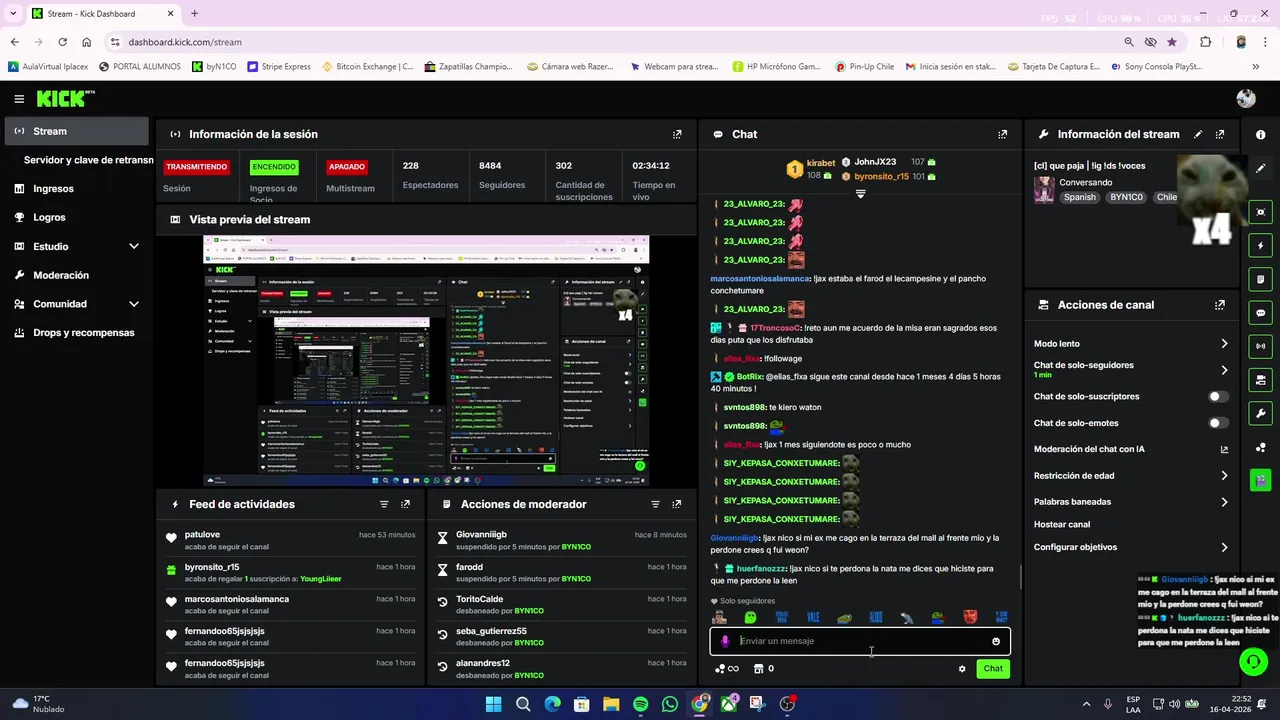Open the emoji picker in chat input
The image size is (1280, 720).
coord(996,641)
